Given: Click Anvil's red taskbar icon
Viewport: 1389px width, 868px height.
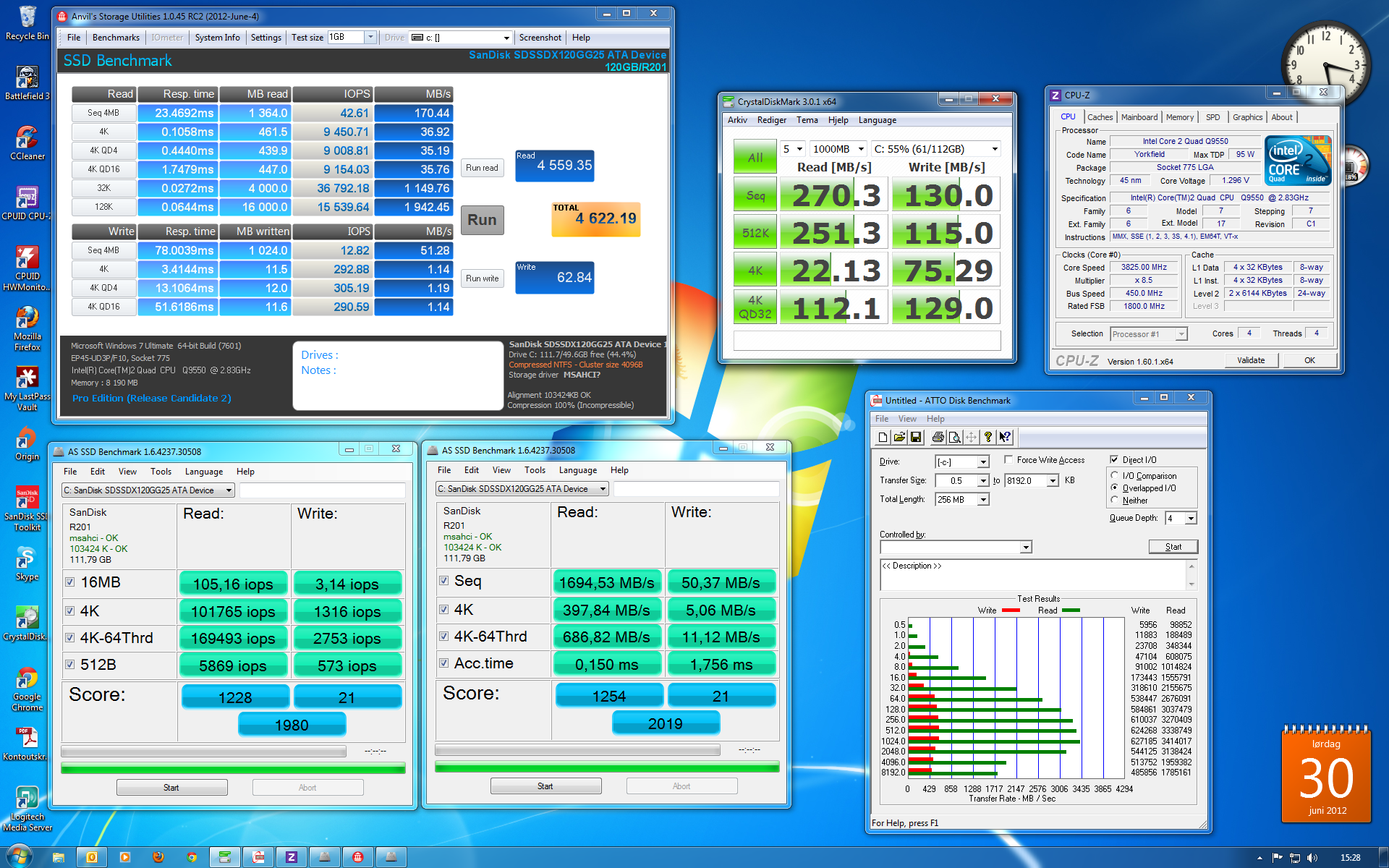Looking at the screenshot, I should 357,857.
